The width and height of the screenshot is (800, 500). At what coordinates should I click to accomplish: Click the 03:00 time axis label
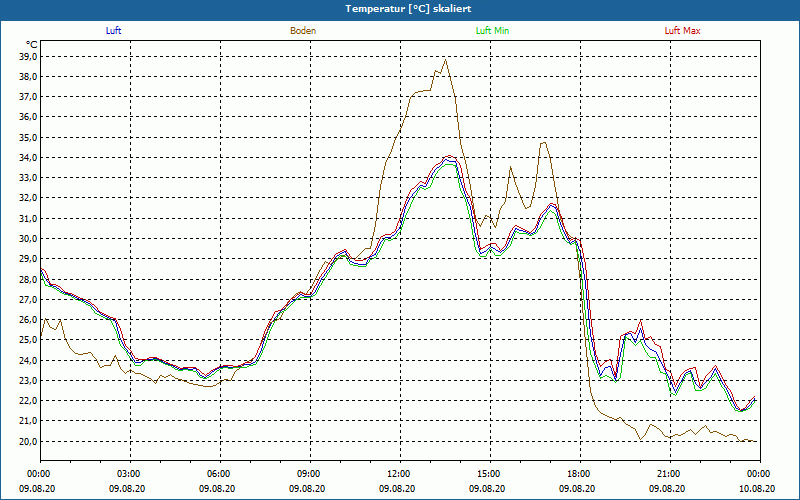tap(129, 474)
